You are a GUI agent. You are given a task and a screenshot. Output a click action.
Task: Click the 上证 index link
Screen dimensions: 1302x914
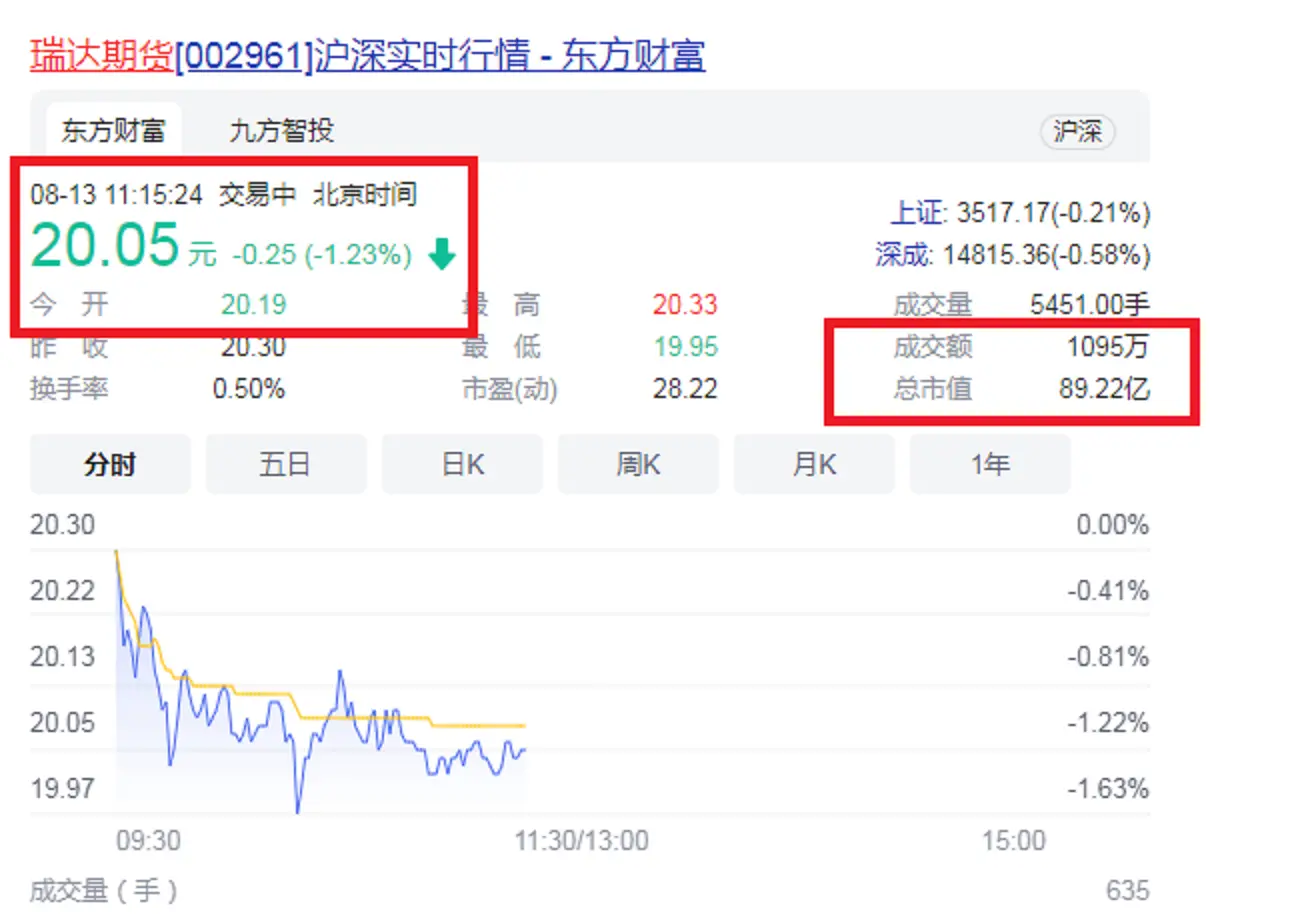pos(917,212)
